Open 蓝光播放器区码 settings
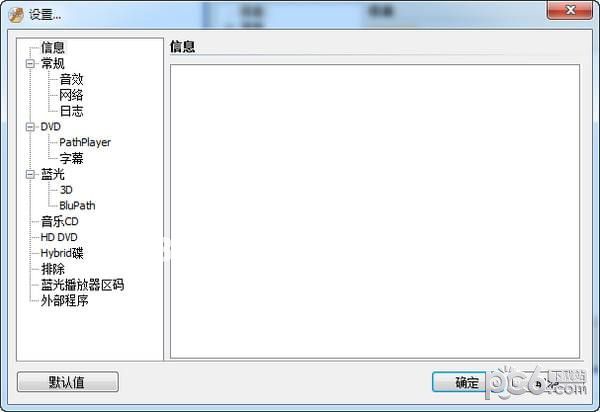This screenshot has height=412, width=600. pos(82,285)
